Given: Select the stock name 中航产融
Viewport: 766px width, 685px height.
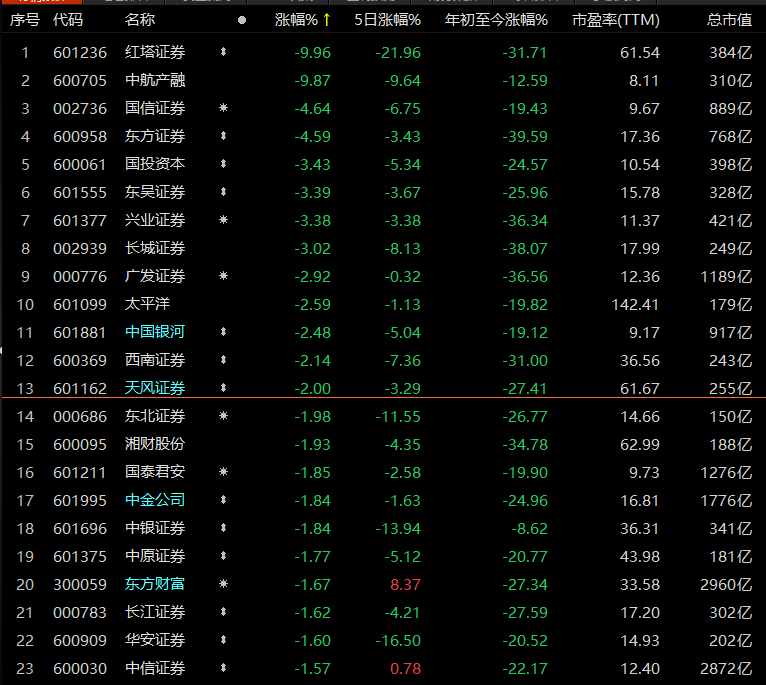Looking at the screenshot, I should (x=155, y=80).
